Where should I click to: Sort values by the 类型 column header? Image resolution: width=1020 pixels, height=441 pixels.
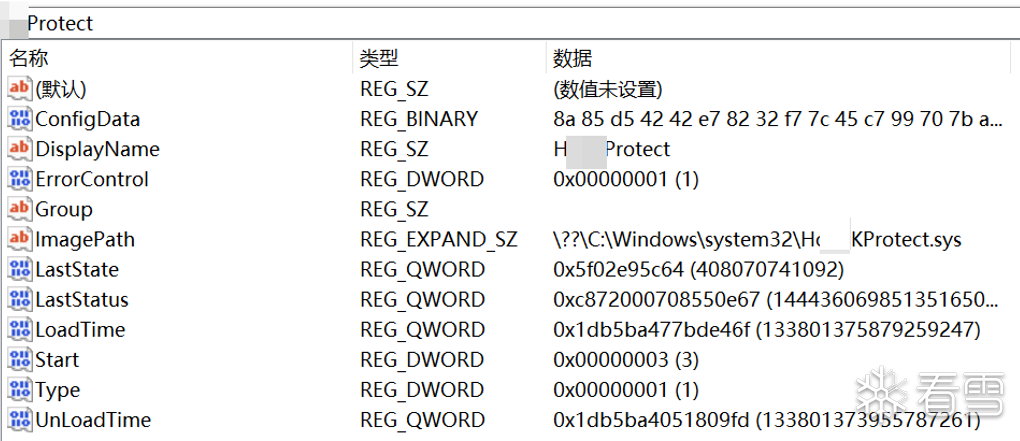point(379,58)
